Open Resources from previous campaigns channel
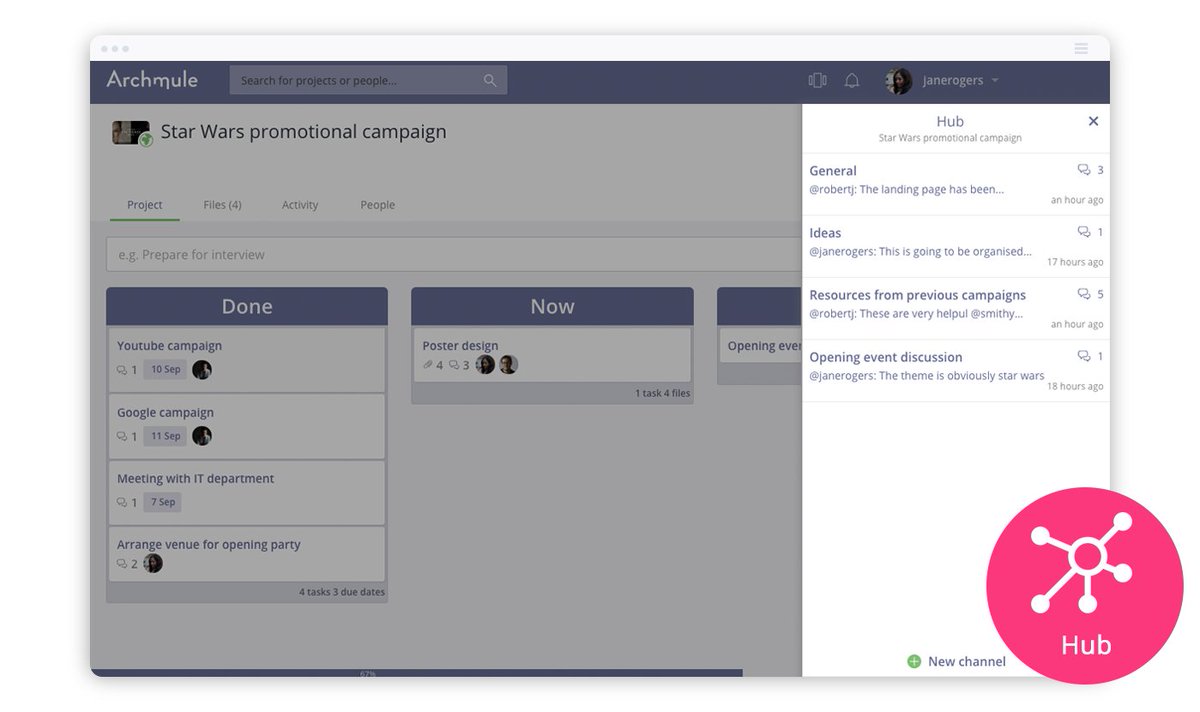The width and height of the screenshot is (1200, 712). tap(956, 308)
